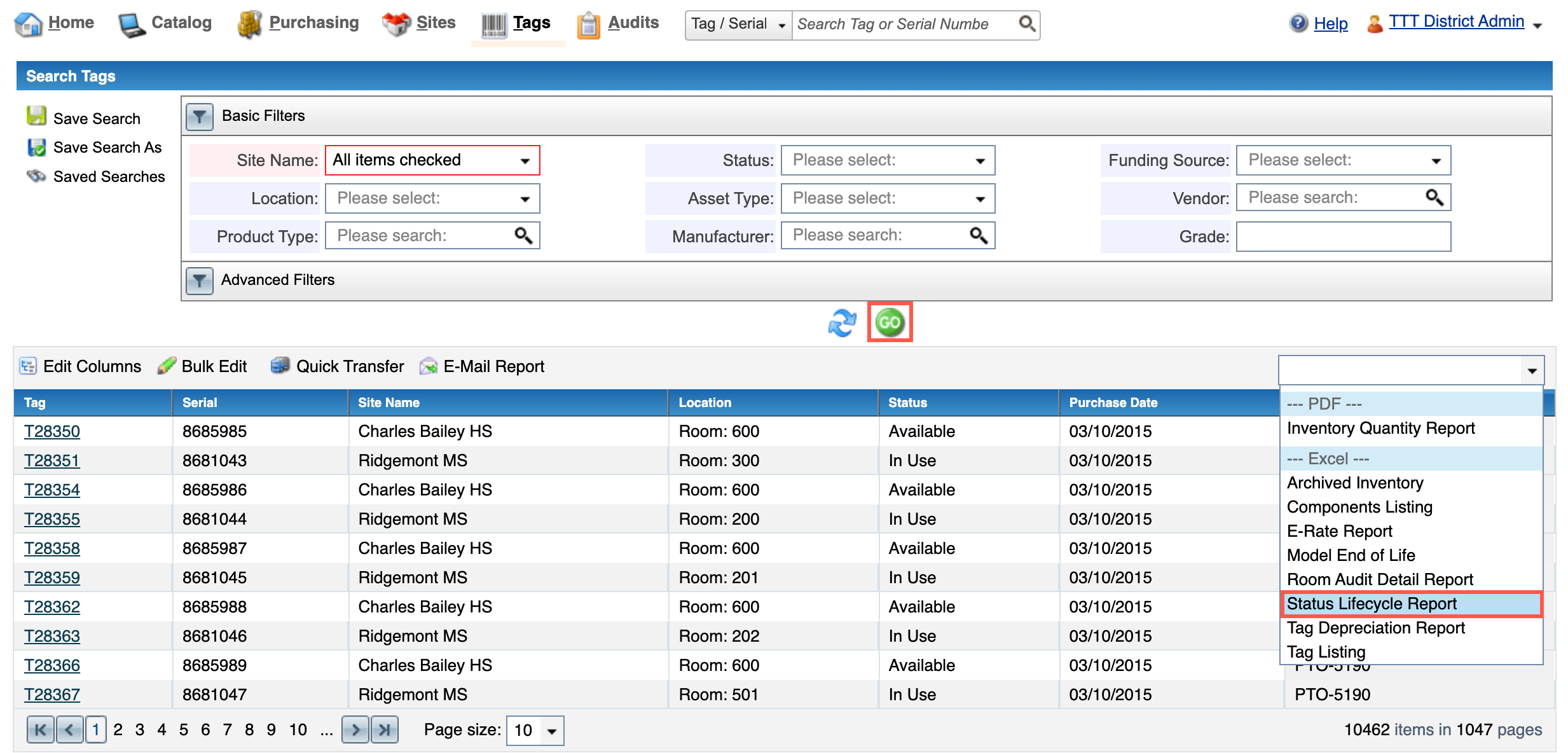
Task: Collapse Basic Filters funnel icon
Action: 200,116
